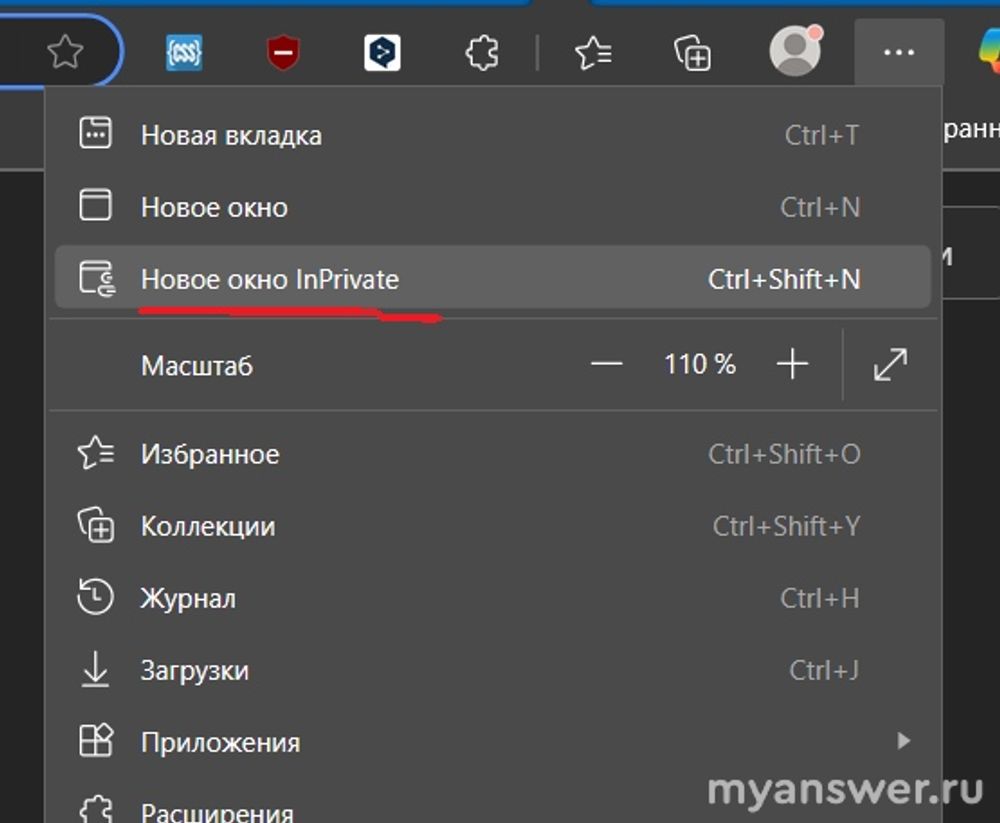Open Новое окно InPrivate
1000x823 pixels.
point(270,279)
